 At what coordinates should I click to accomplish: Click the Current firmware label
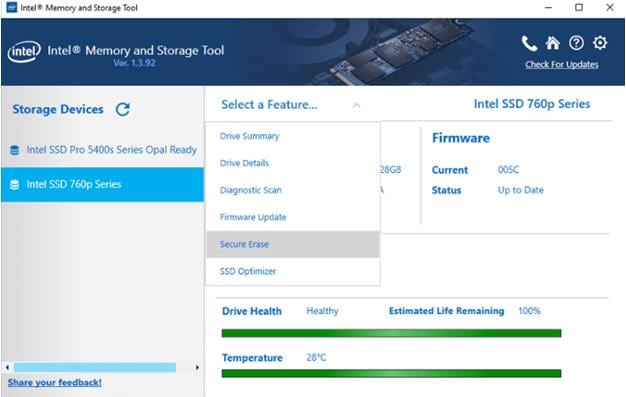(x=450, y=170)
